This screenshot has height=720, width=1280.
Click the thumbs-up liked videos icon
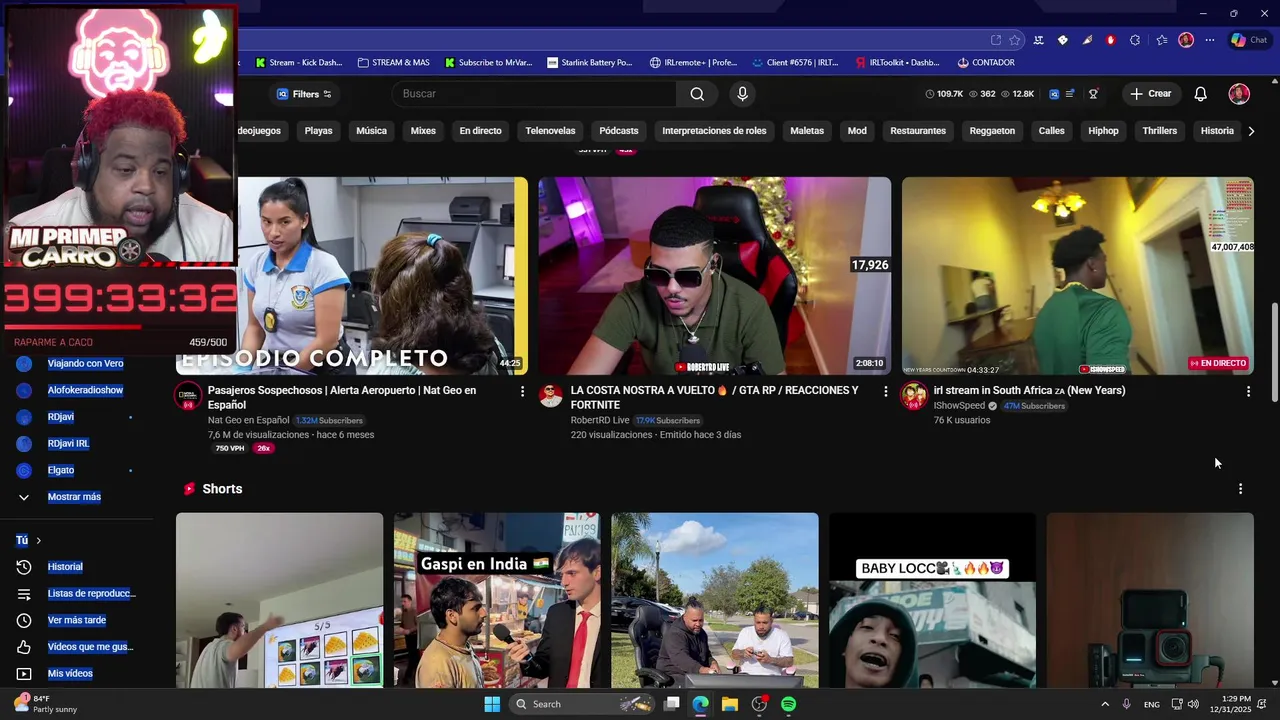24,647
